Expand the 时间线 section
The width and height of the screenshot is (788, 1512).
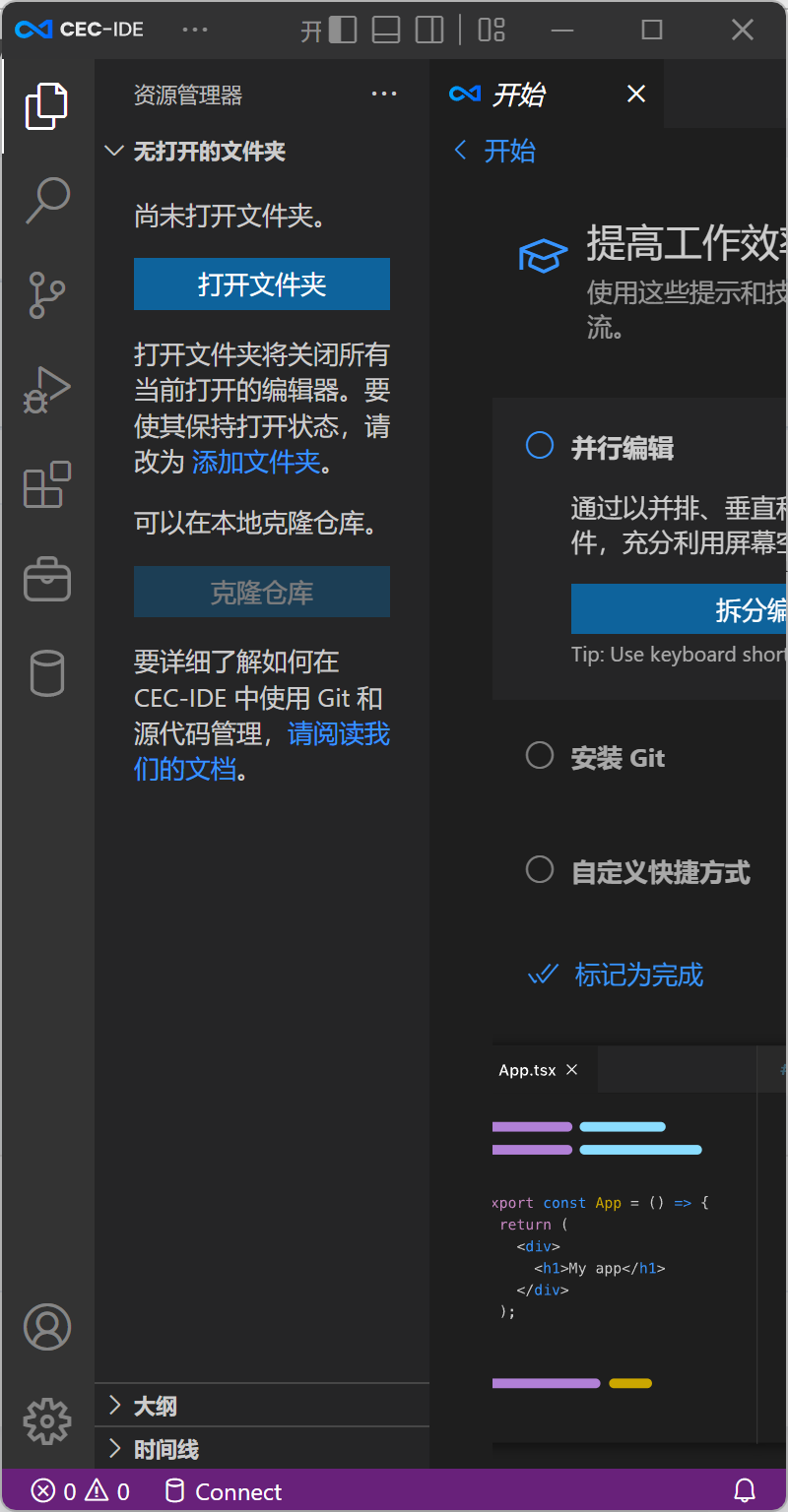click(262, 1449)
